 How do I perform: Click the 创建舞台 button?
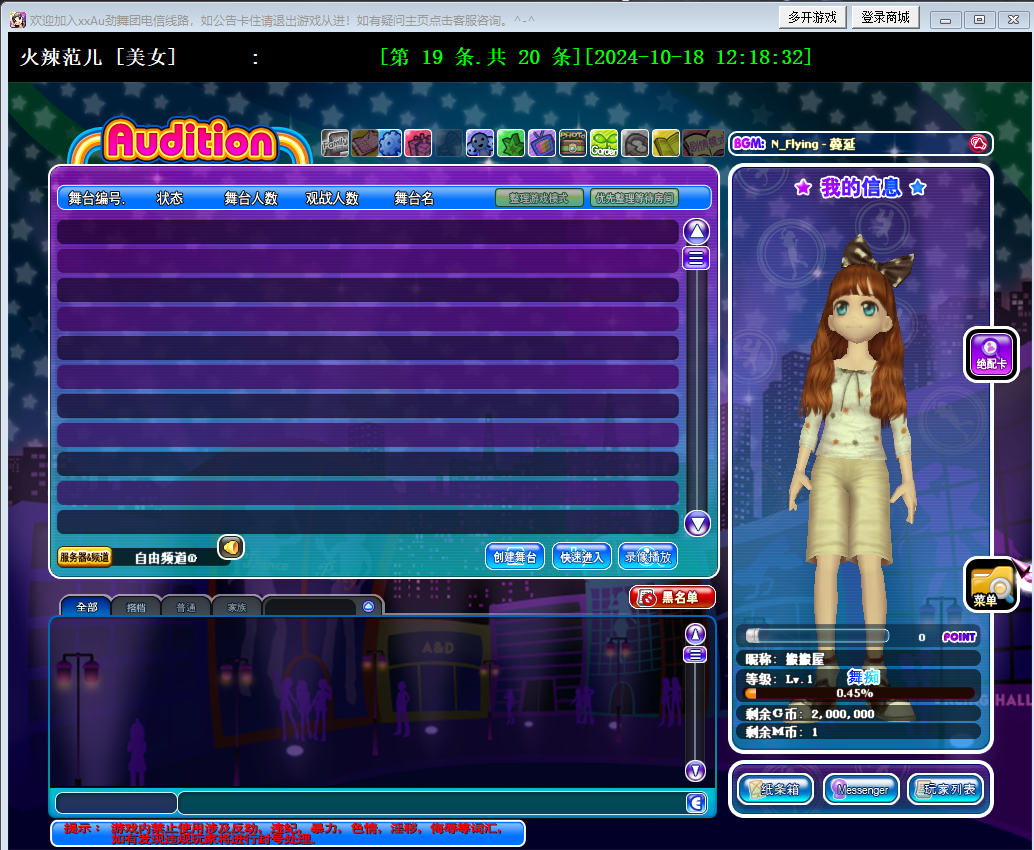tap(515, 557)
